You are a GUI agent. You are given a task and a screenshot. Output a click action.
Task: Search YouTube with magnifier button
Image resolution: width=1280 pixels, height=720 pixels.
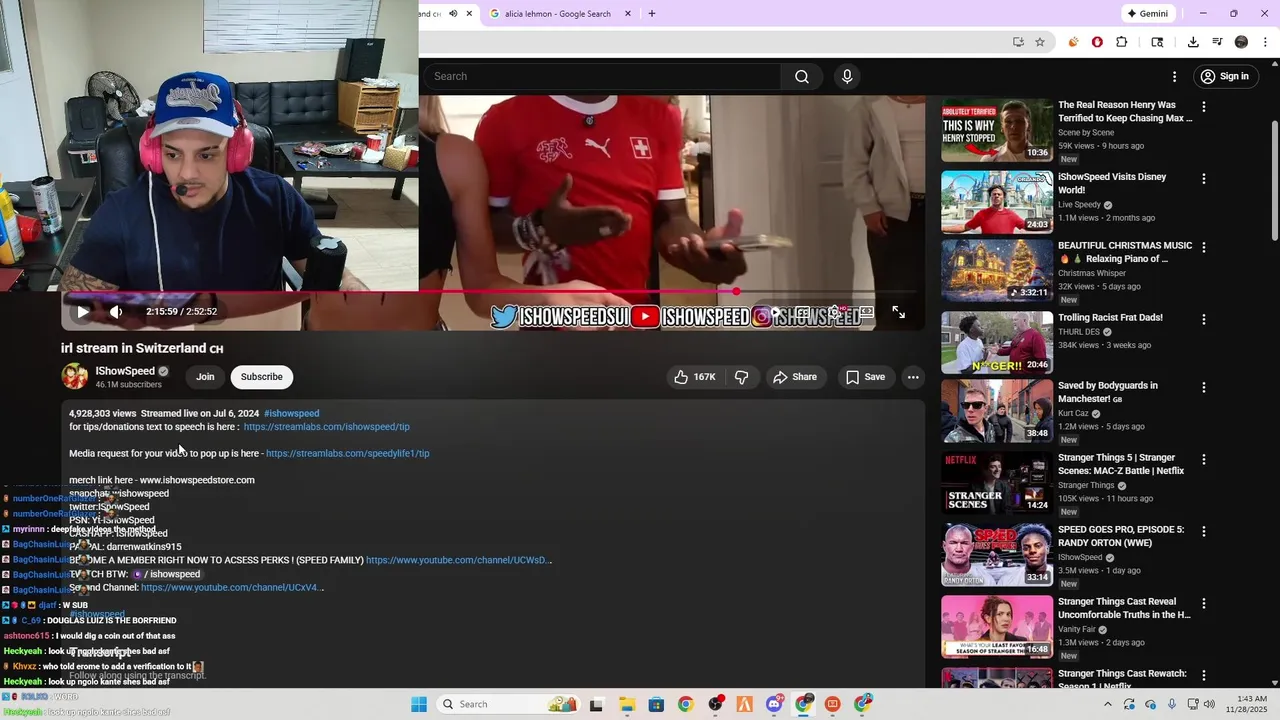[802, 77]
